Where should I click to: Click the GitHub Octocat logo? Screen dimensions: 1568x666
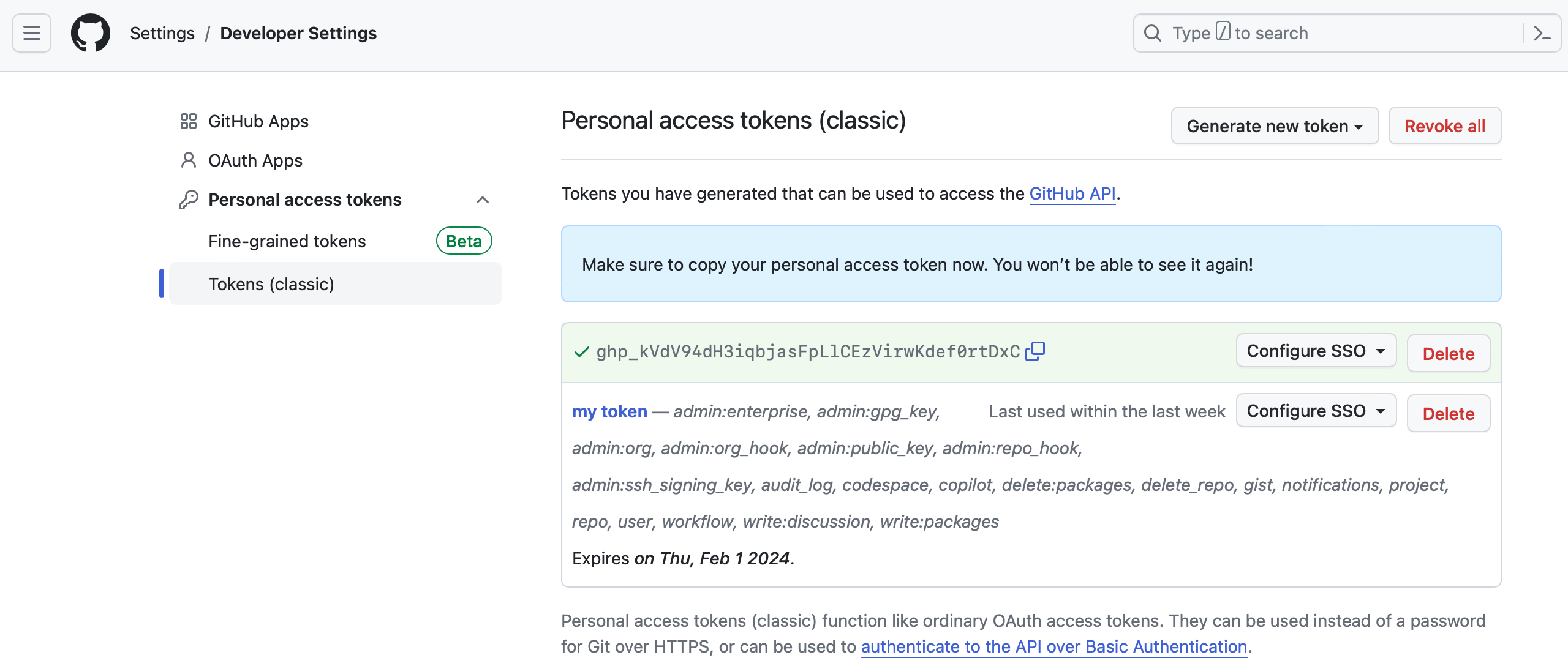(91, 33)
